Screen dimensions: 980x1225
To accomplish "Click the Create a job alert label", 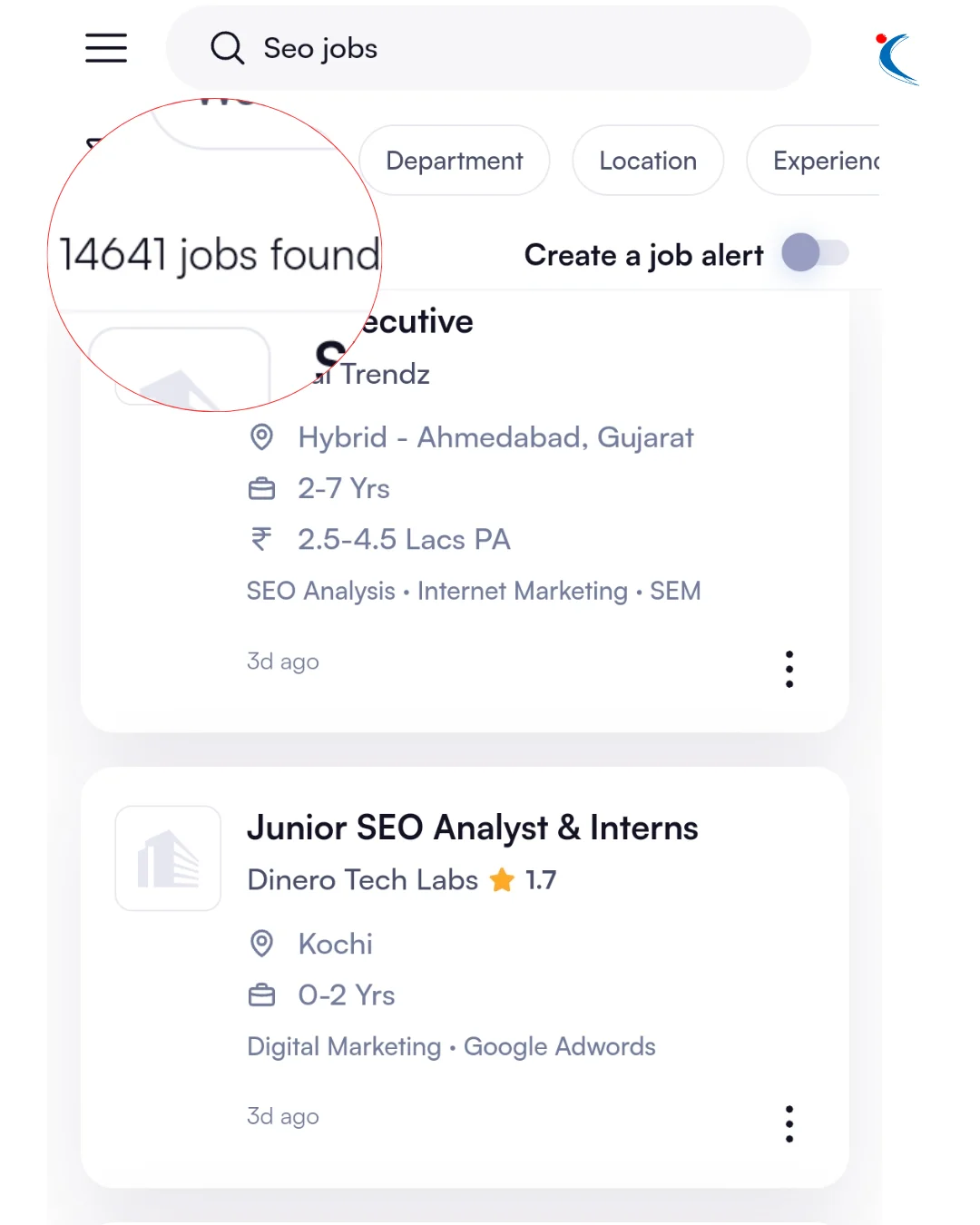I will tap(644, 255).
